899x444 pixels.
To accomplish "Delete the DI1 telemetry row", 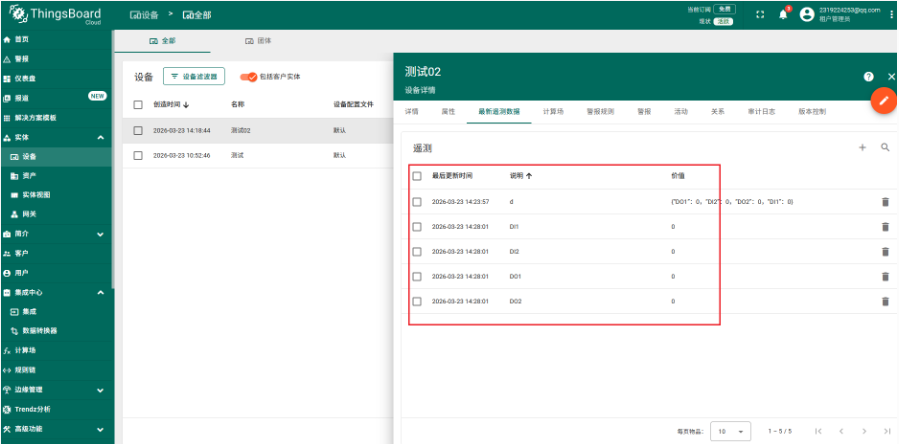I will coord(885,227).
